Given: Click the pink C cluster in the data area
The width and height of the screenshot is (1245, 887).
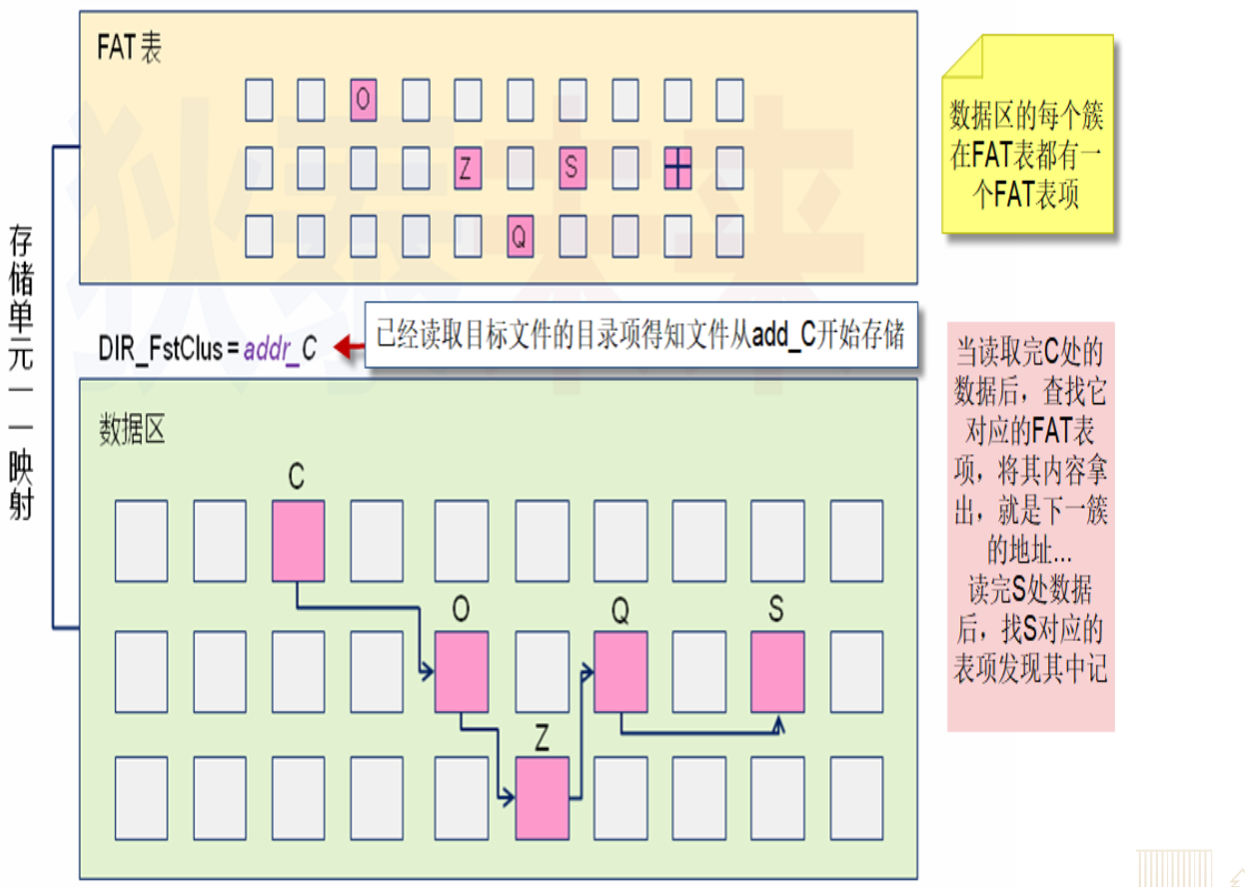Looking at the screenshot, I should point(296,540).
